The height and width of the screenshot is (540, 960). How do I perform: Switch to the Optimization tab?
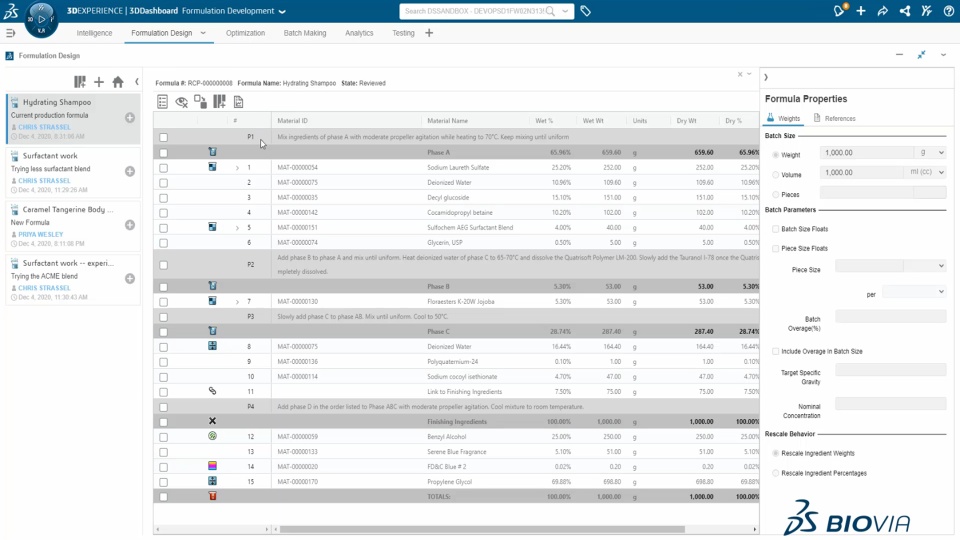[x=246, y=33]
